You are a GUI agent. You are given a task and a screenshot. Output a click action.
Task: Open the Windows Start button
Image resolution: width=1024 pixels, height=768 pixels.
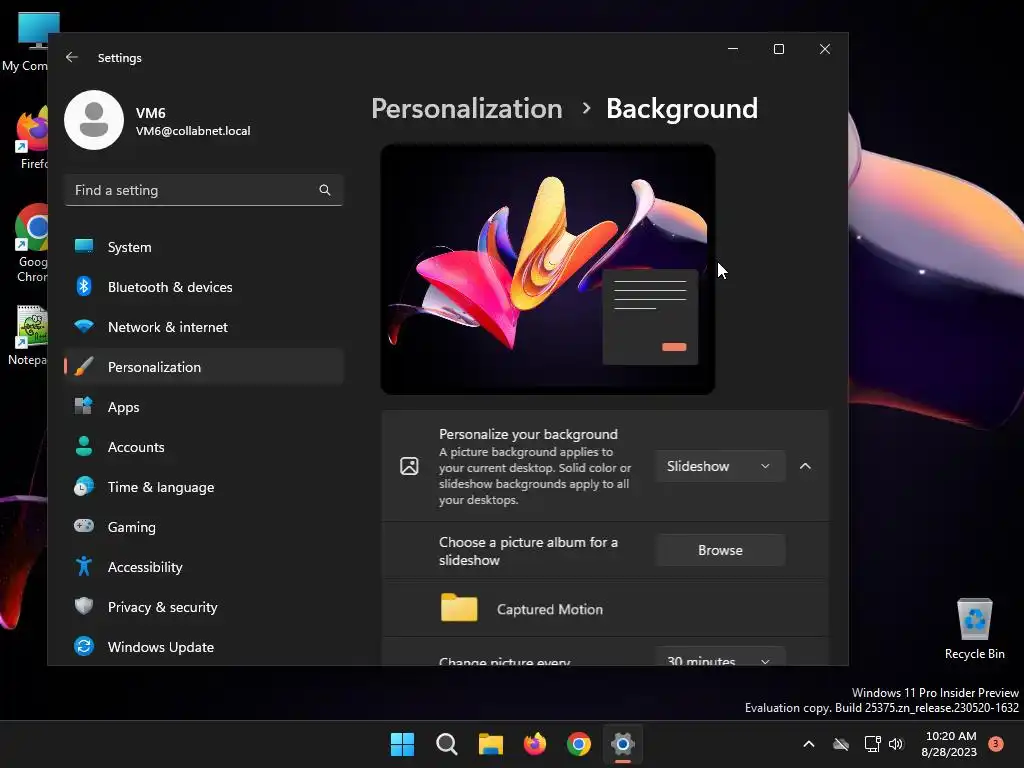click(x=402, y=744)
